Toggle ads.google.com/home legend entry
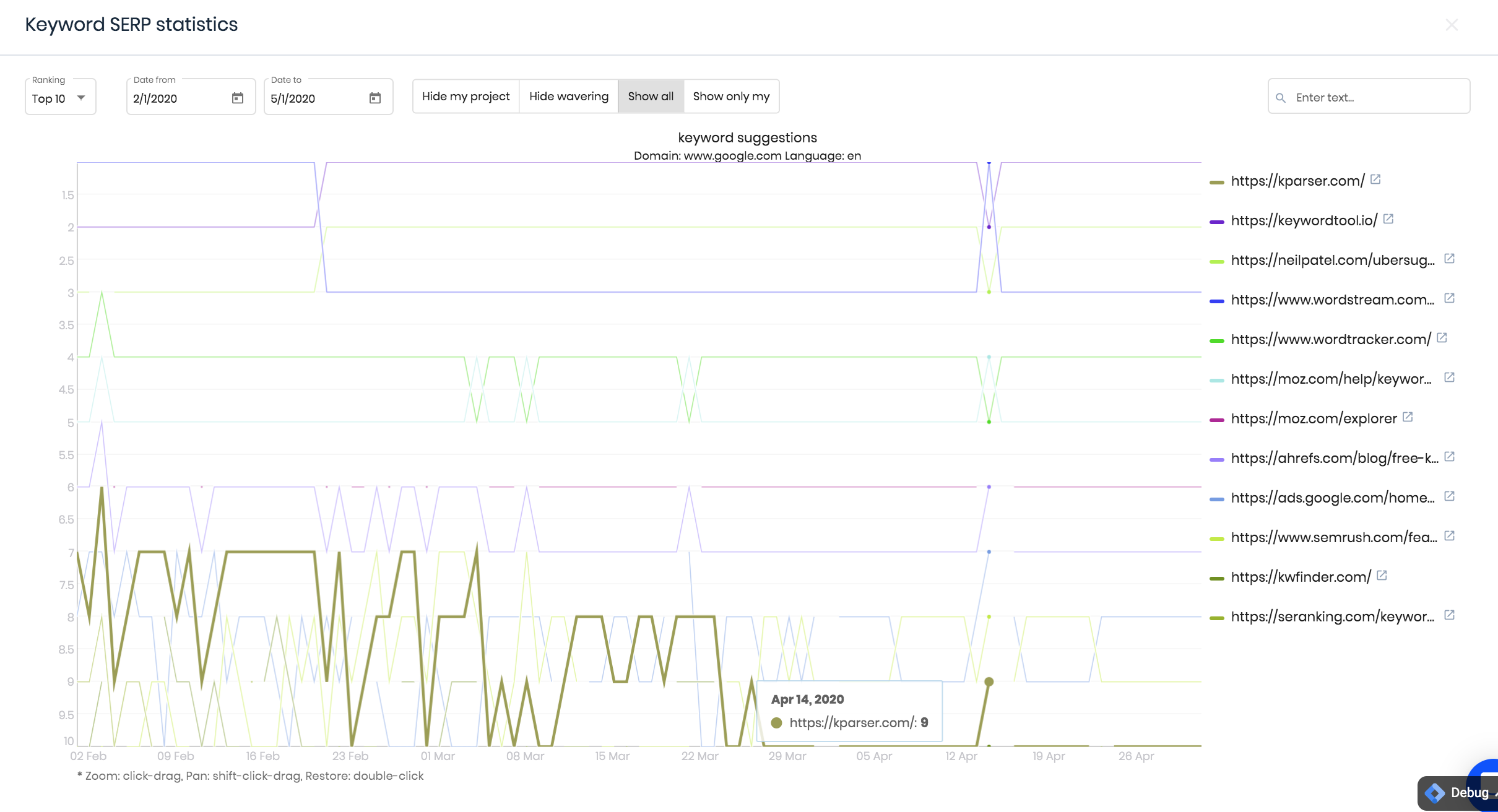 tap(1333, 498)
